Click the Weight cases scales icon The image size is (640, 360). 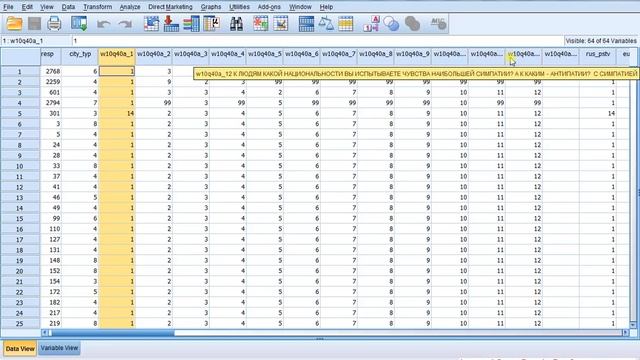tap(326, 24)
